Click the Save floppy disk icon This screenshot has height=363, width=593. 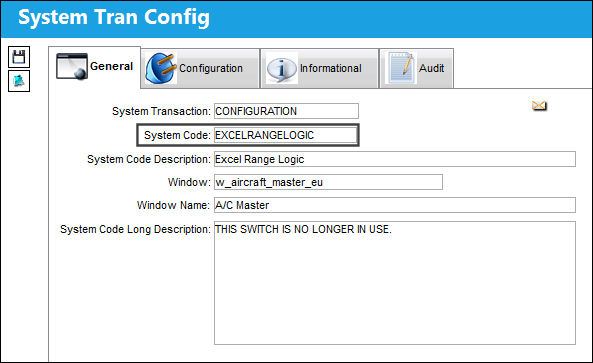tap(19, 57)
